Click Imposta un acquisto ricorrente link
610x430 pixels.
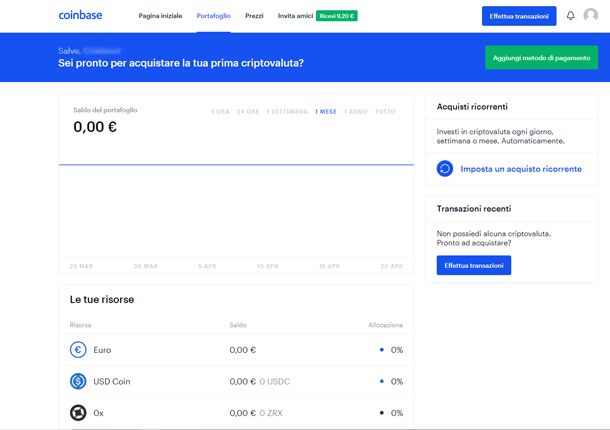[x=521, y=169]
